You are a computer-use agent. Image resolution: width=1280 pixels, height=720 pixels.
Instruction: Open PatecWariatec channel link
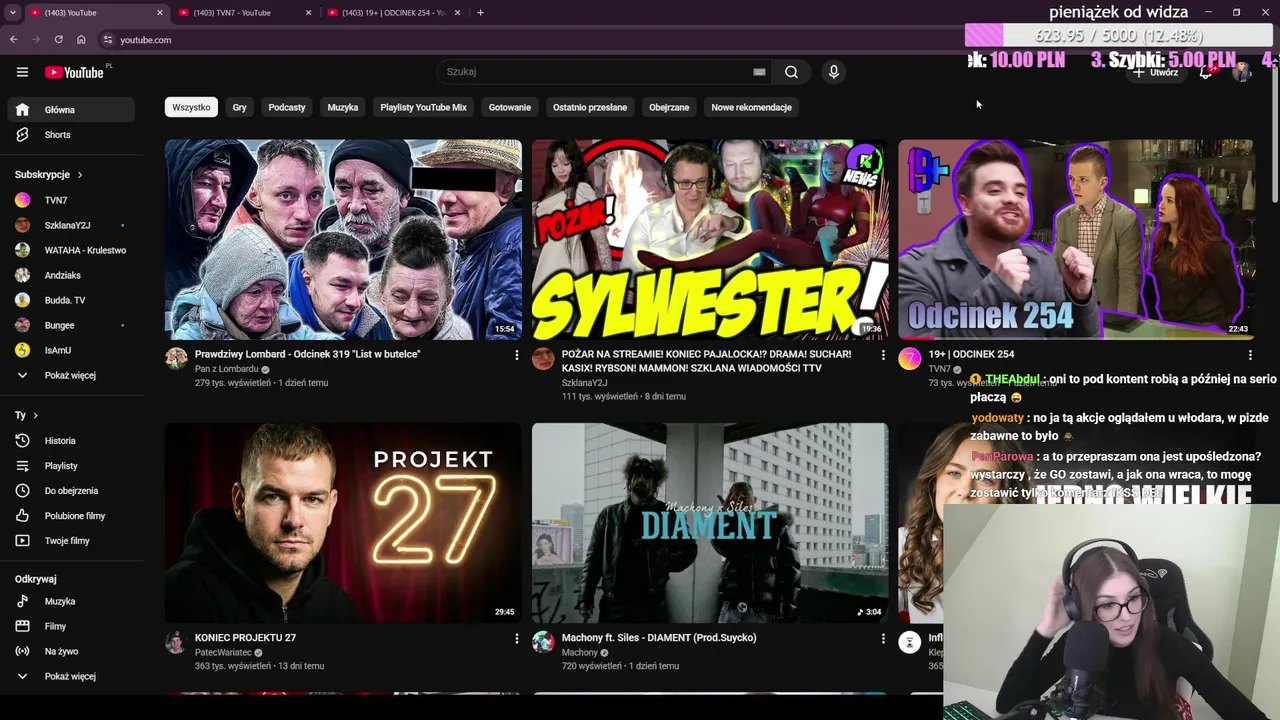tap(224, 653)
